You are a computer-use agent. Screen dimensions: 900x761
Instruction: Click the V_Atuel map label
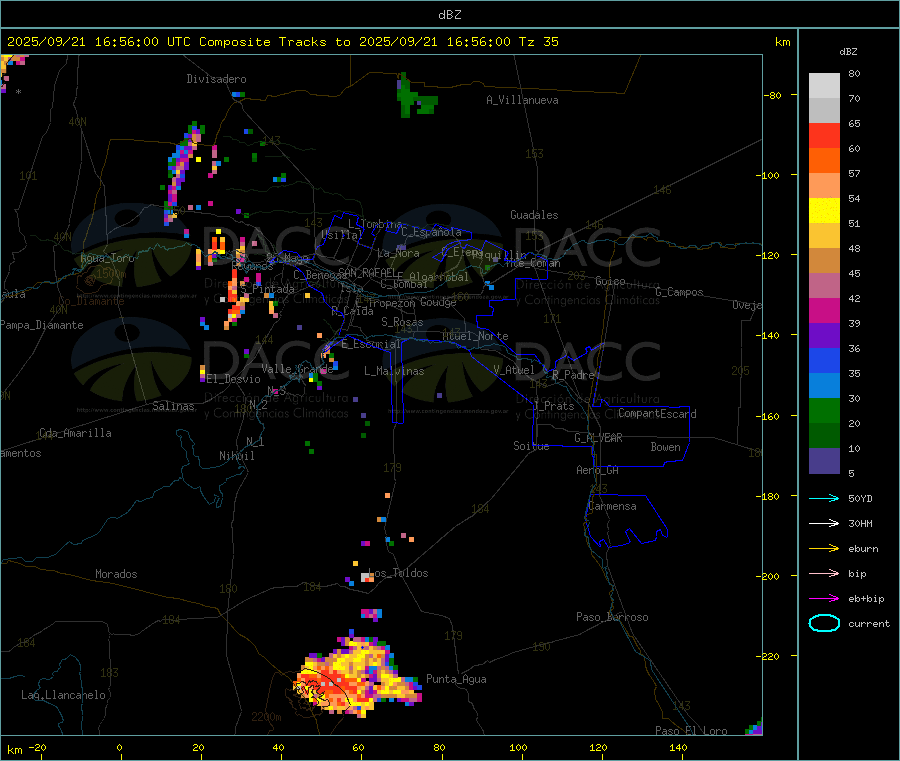(514, 370)
